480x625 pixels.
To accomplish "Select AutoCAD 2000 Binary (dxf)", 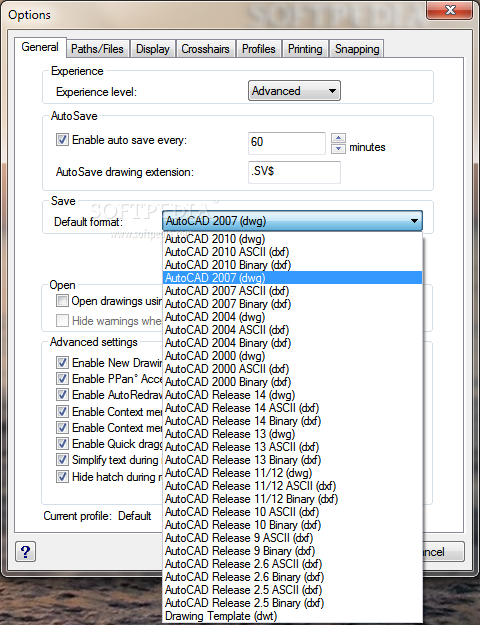I will (293, 382).
